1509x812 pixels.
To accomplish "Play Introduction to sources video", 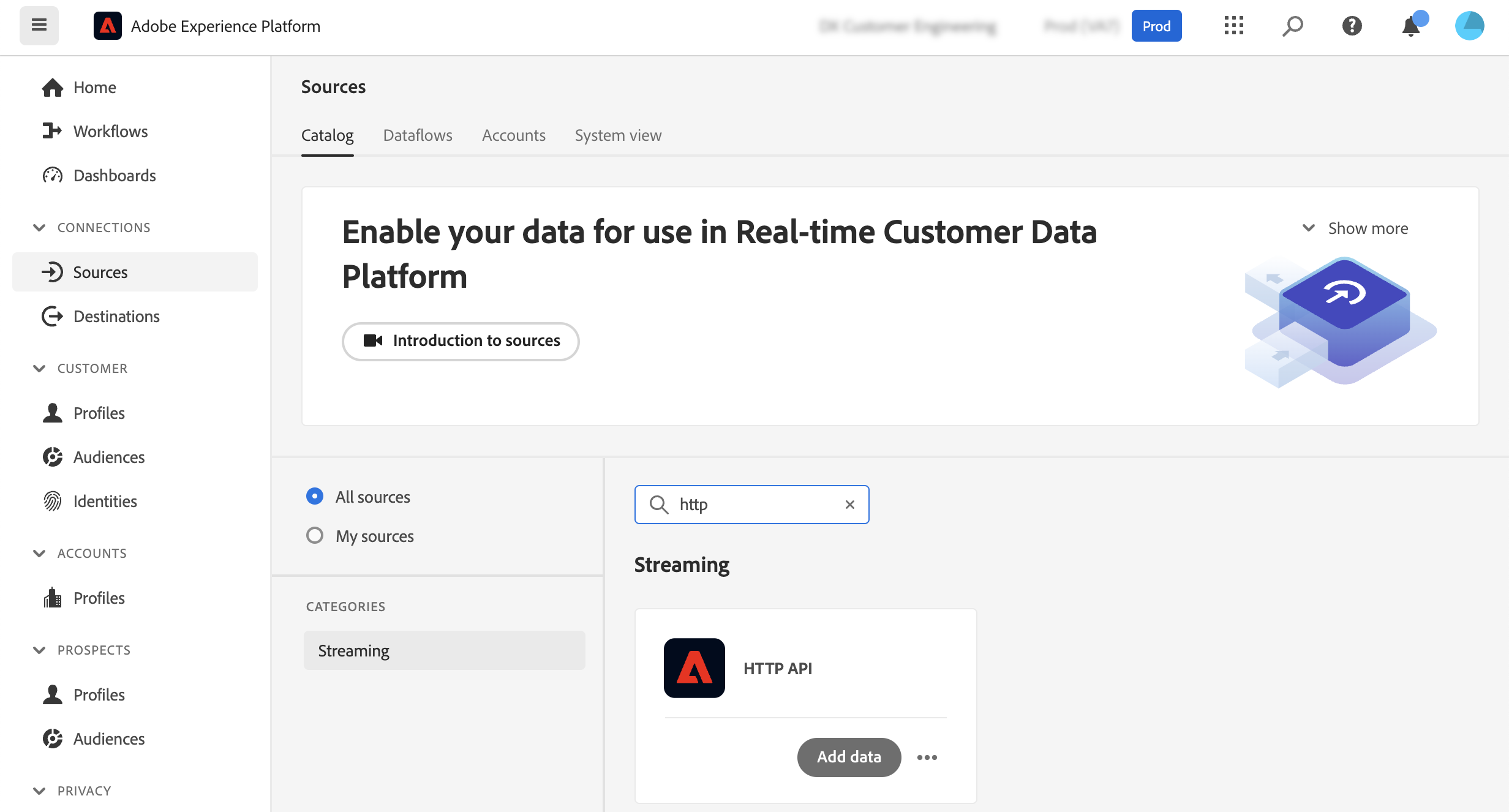I will pos(461,341).
